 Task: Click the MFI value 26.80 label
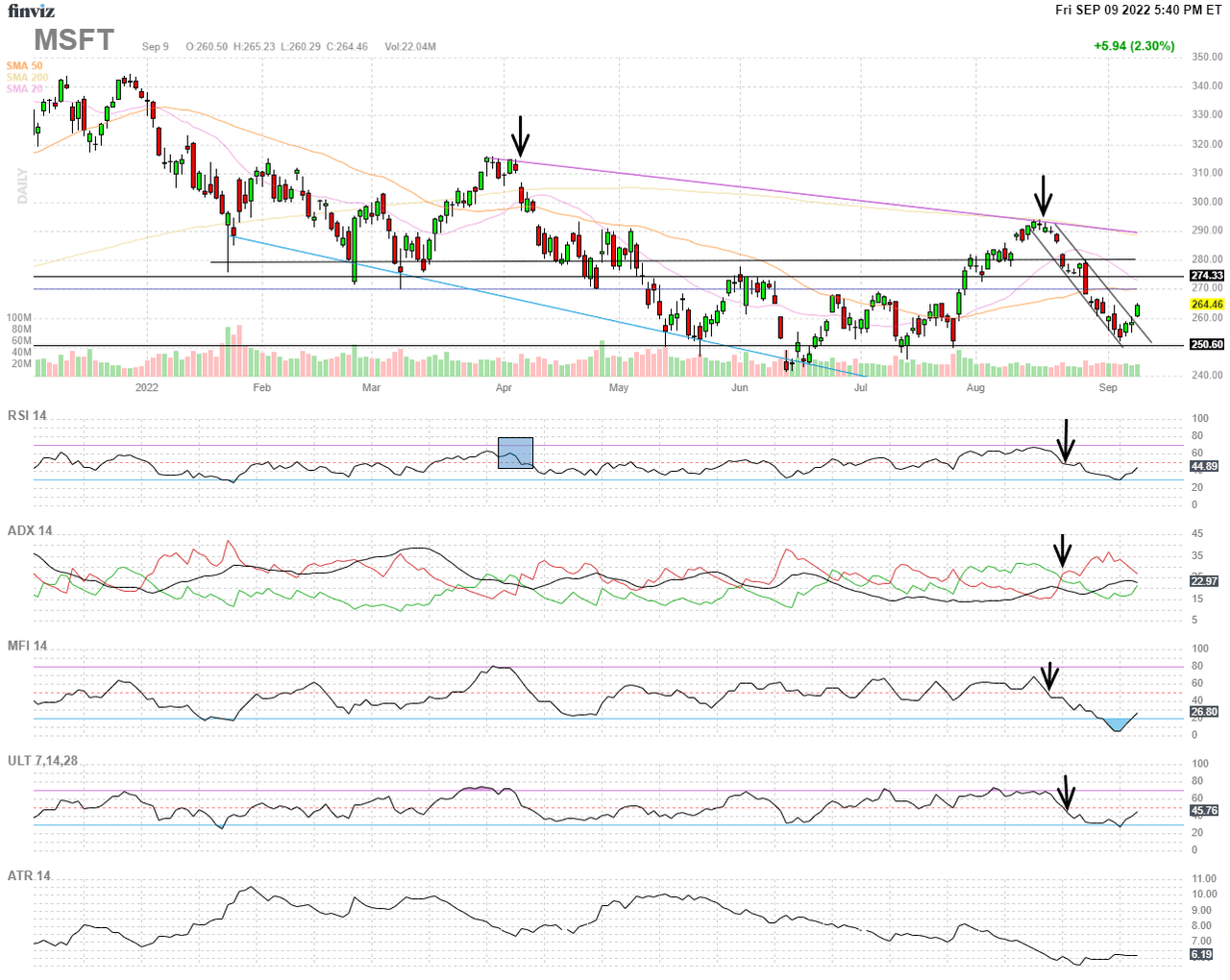[1204, 713]
